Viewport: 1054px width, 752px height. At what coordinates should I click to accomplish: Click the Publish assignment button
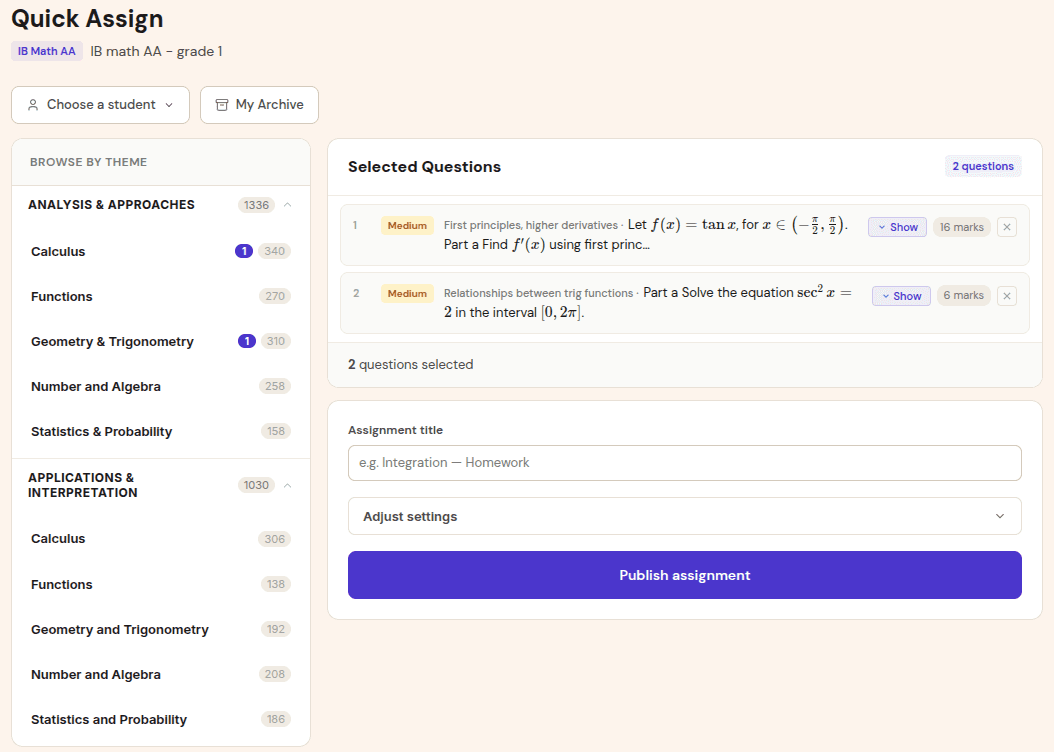[684, 575]
